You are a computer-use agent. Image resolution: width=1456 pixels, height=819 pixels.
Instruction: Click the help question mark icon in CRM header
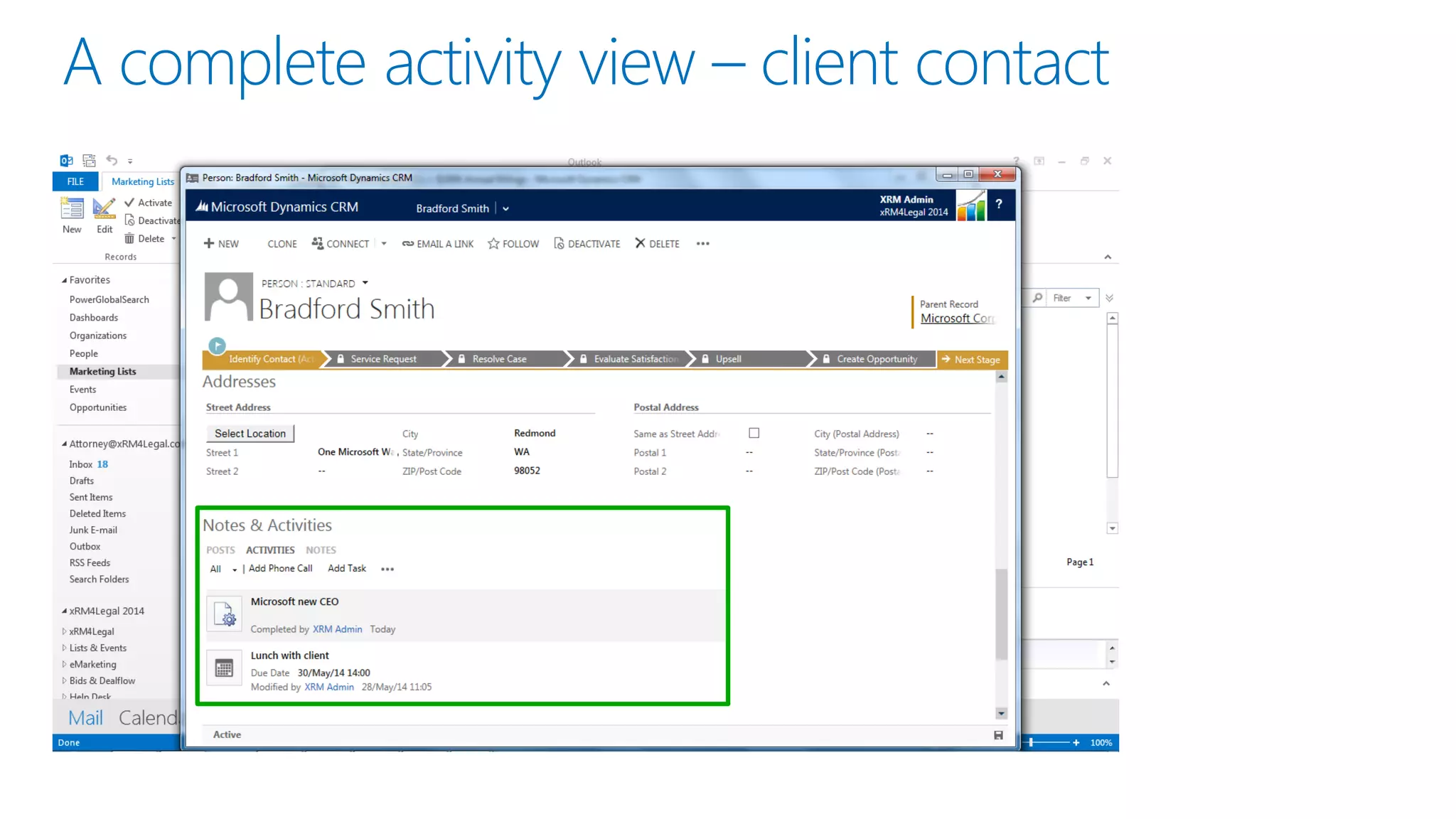[999, 204]
